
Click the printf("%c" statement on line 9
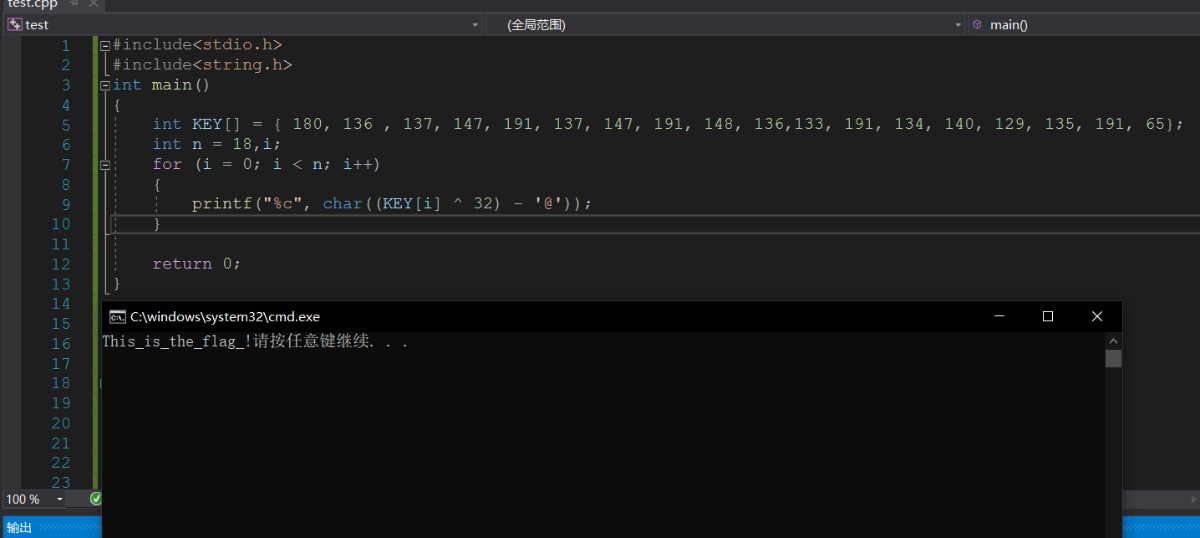[x=392, y=203]
